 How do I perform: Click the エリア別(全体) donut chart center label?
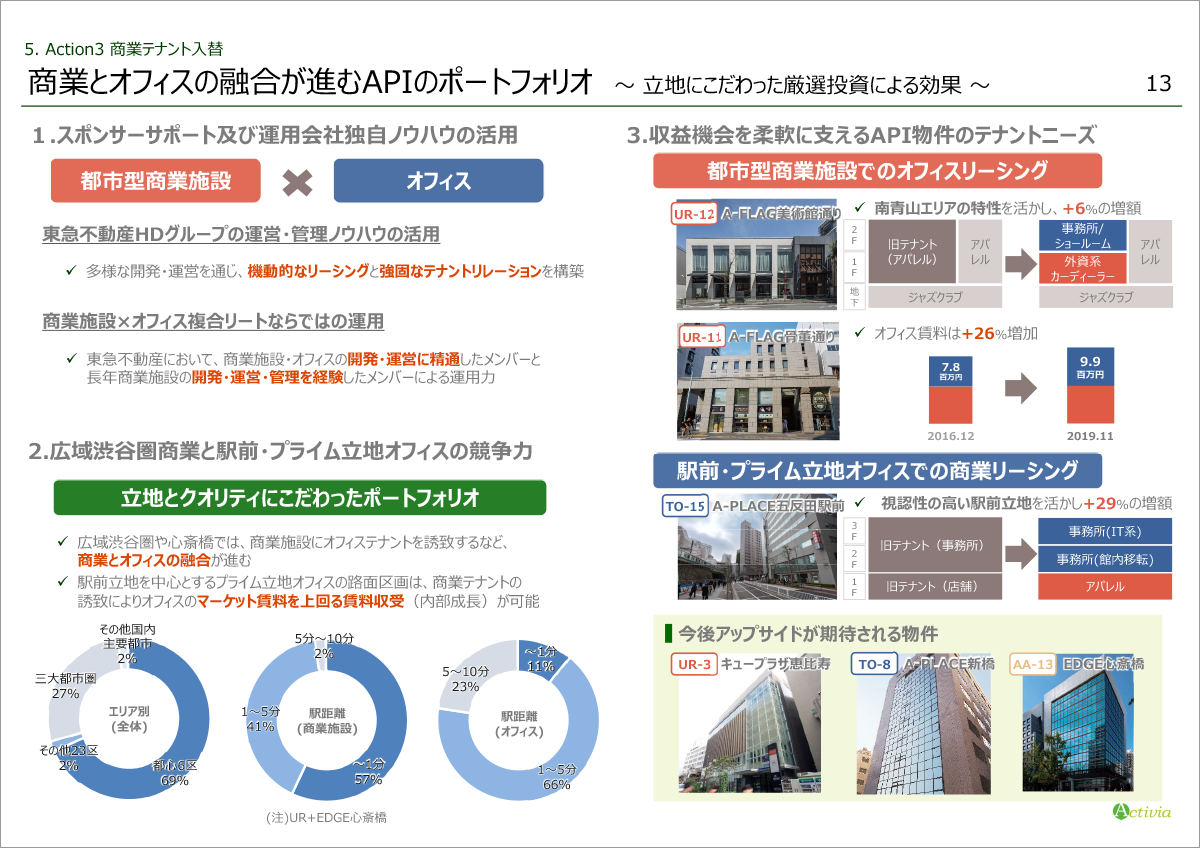129,719
